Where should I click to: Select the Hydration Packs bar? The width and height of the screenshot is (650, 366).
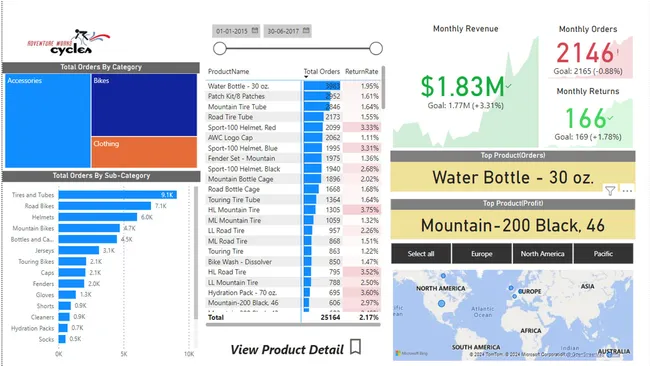63,328
